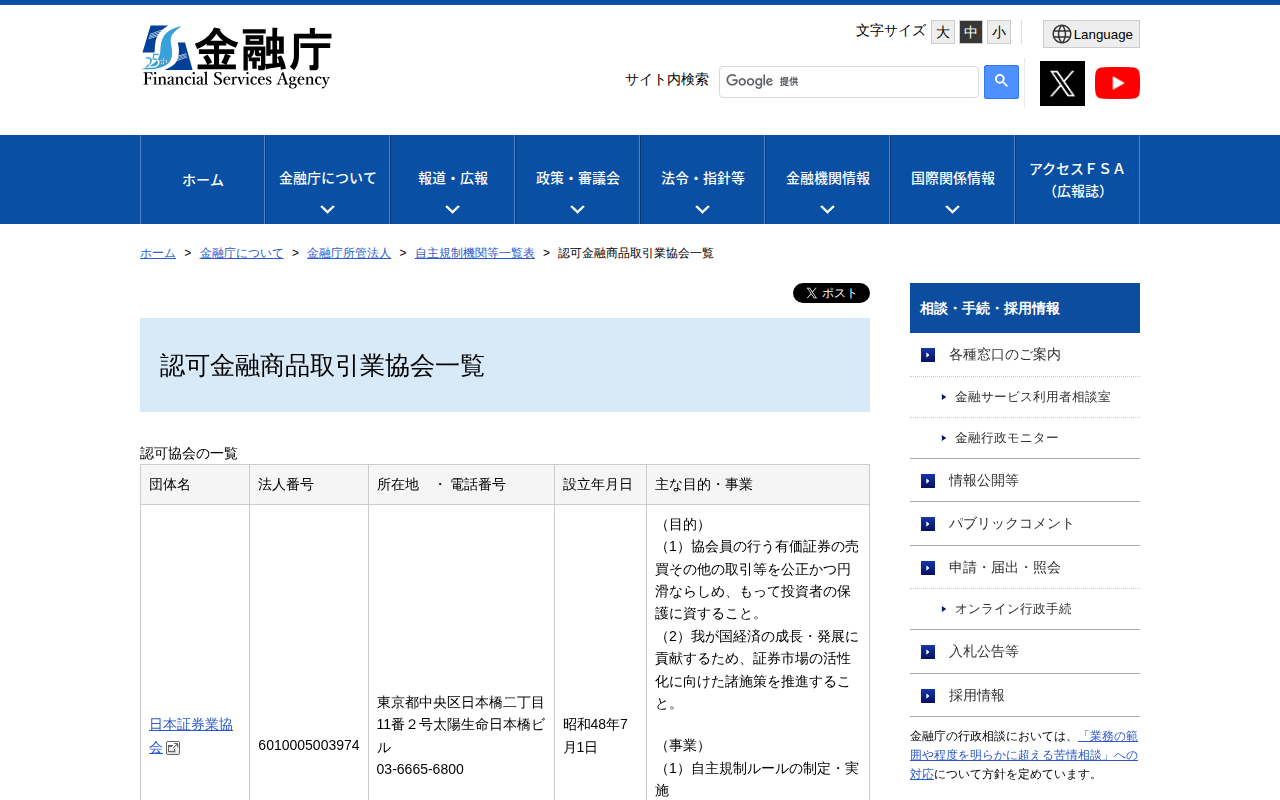Go to ホーム in the navigation bar

[203, 180]
